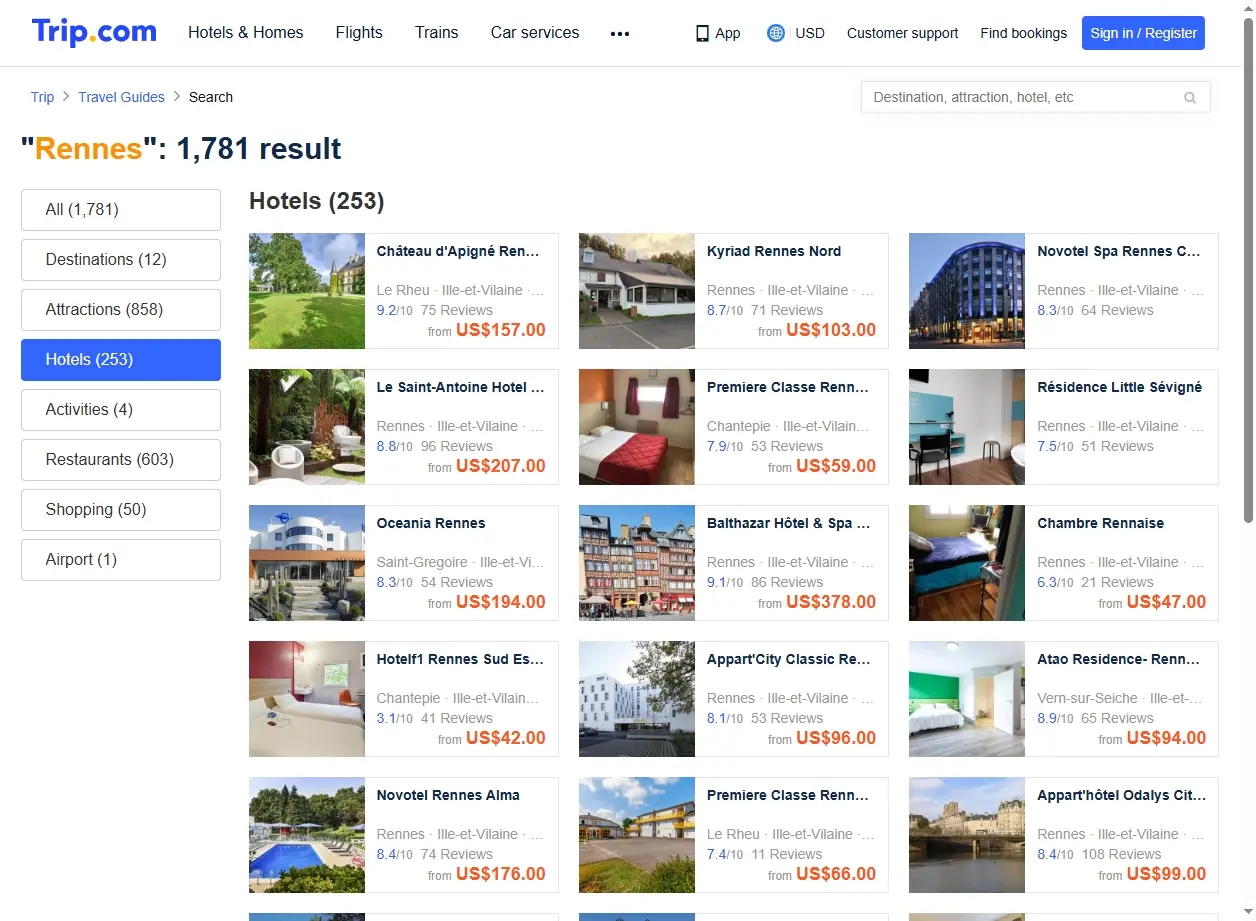Select the Destinations (12) filter
Screen dimensions: 1256x921
(x=121, y=260)
